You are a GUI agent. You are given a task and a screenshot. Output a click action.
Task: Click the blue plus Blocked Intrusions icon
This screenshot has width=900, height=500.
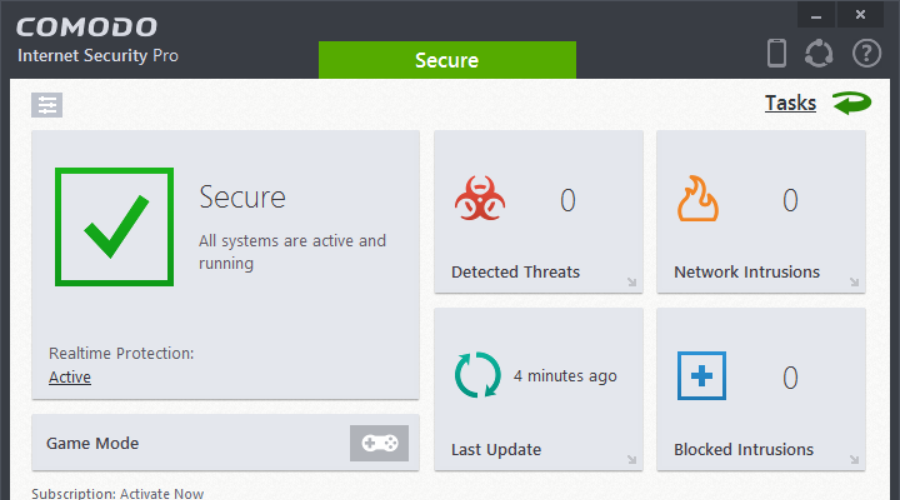[701, 376]
